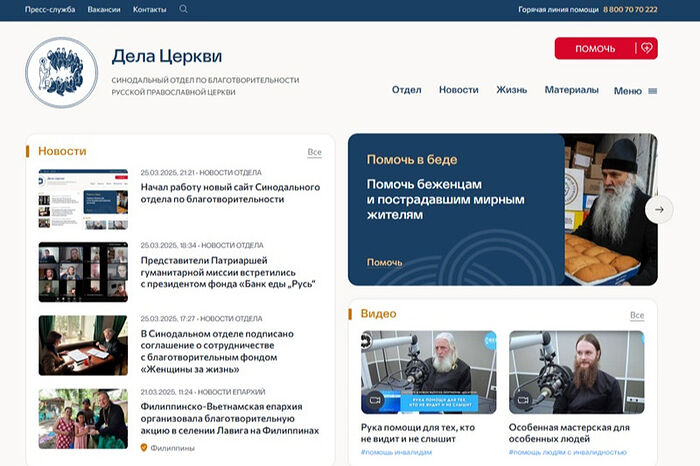Select Материалы in the main navigation

click(x=571, y=90)
